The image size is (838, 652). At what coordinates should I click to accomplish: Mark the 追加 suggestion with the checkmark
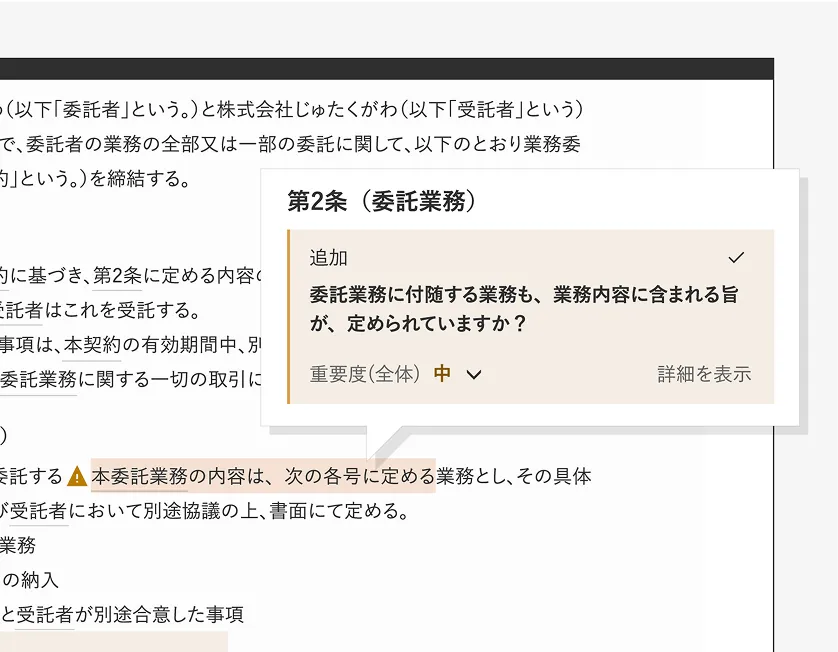tap(736, 258)
